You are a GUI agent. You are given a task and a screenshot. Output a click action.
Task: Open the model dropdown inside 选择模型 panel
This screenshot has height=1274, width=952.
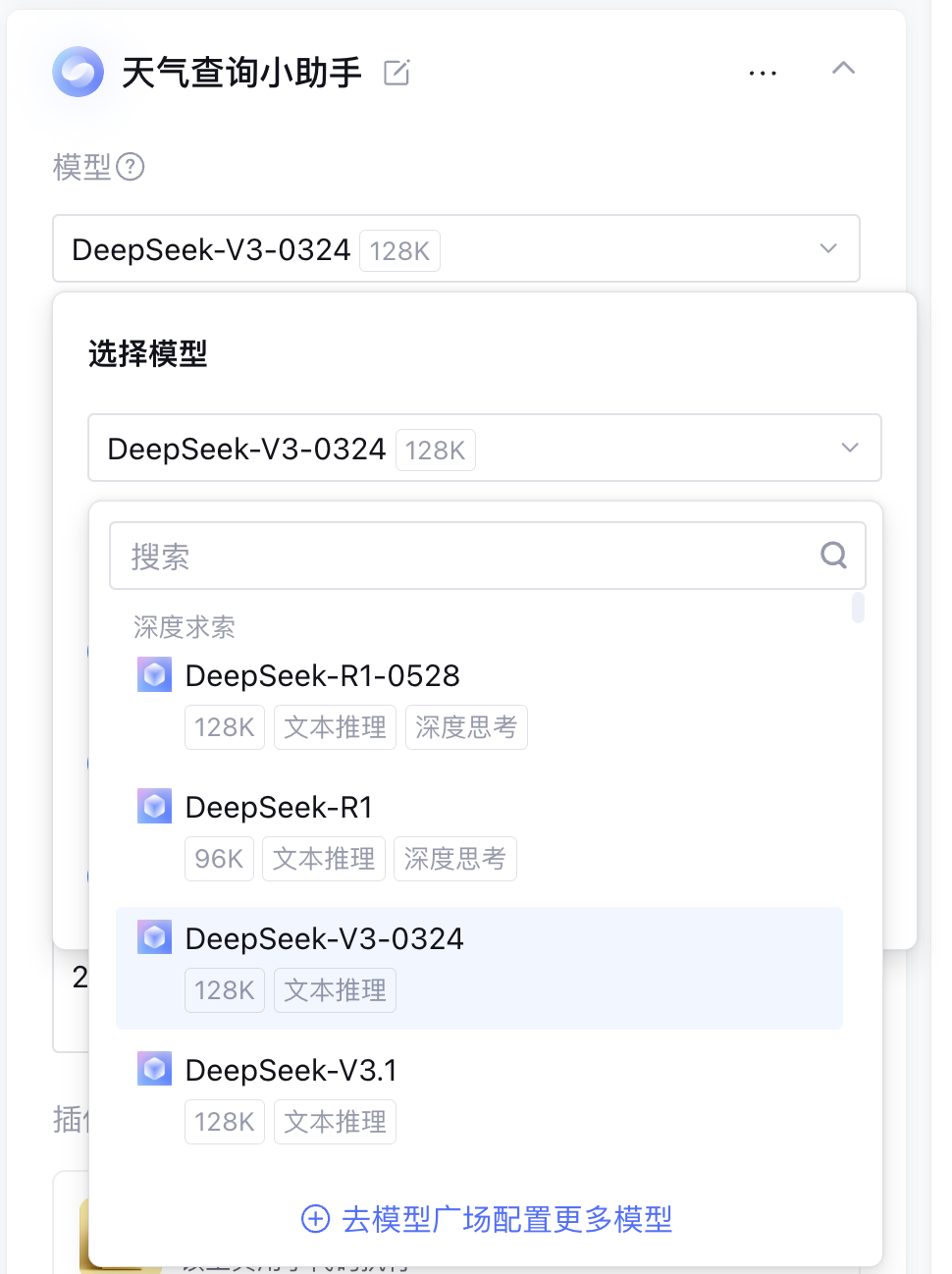(485, 448)
